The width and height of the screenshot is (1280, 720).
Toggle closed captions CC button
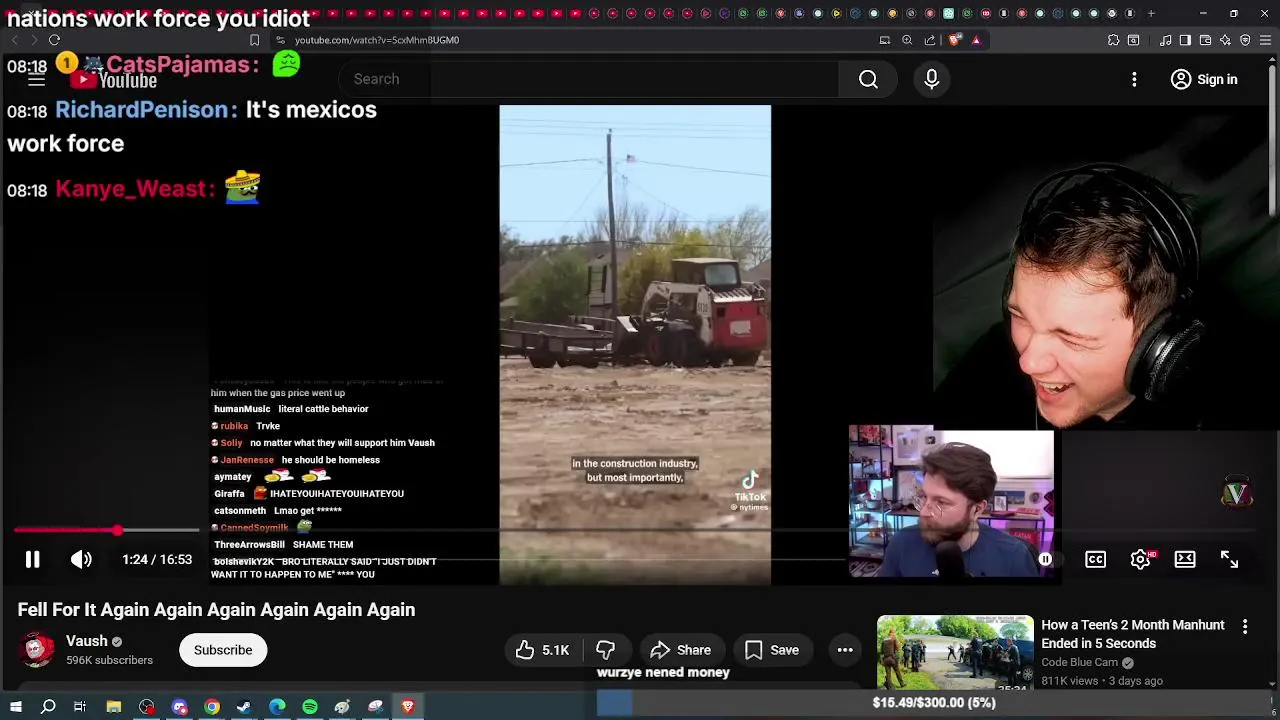point(1096,560)
